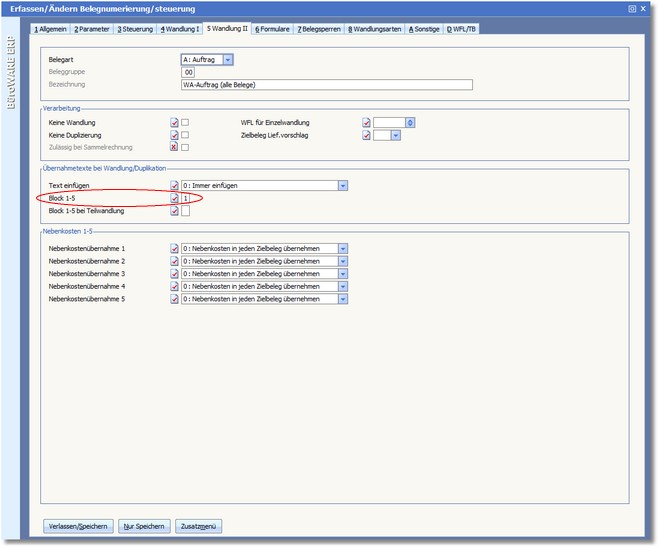
Task: Toggle the Zulässig bei Sammelrechnung checkbox
Action: 185,147
